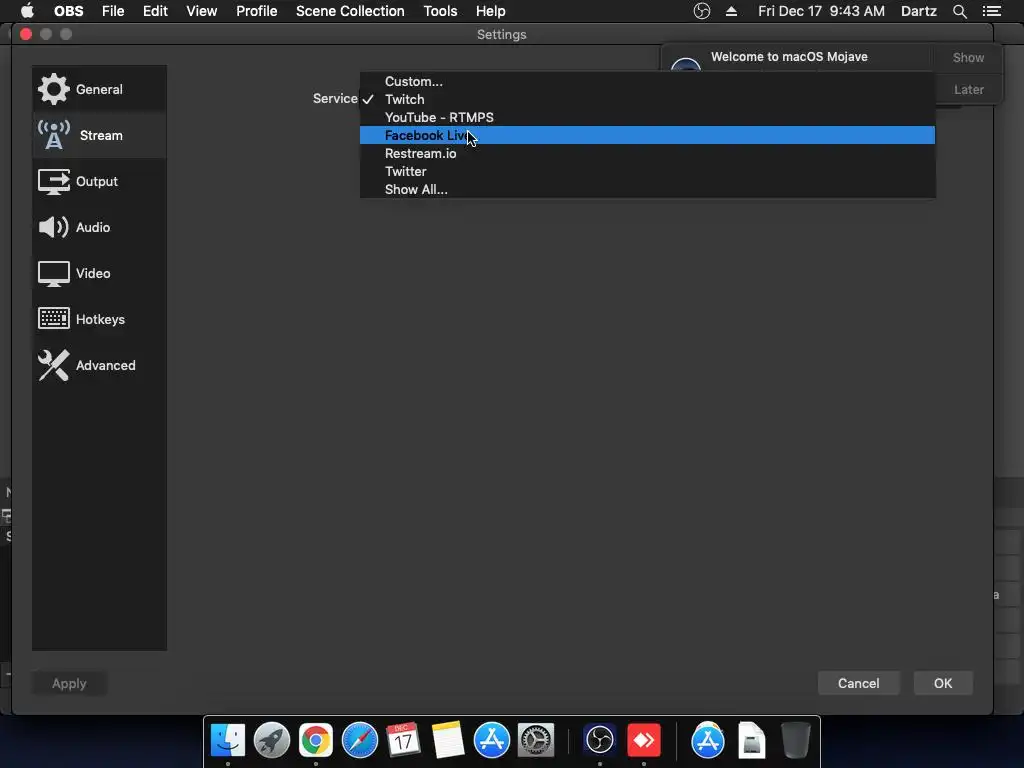Screen dimensions: 1024x768
Task: Switch to OBS icon in Dock
Action: point(600,740)
